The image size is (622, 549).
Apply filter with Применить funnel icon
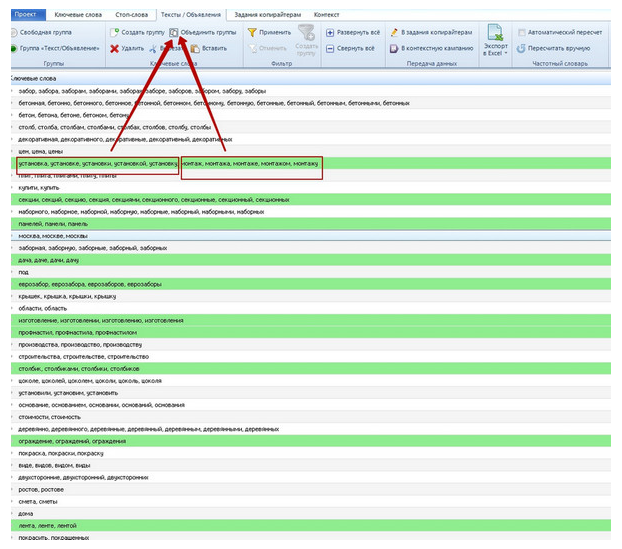click(x=252, y=33)
